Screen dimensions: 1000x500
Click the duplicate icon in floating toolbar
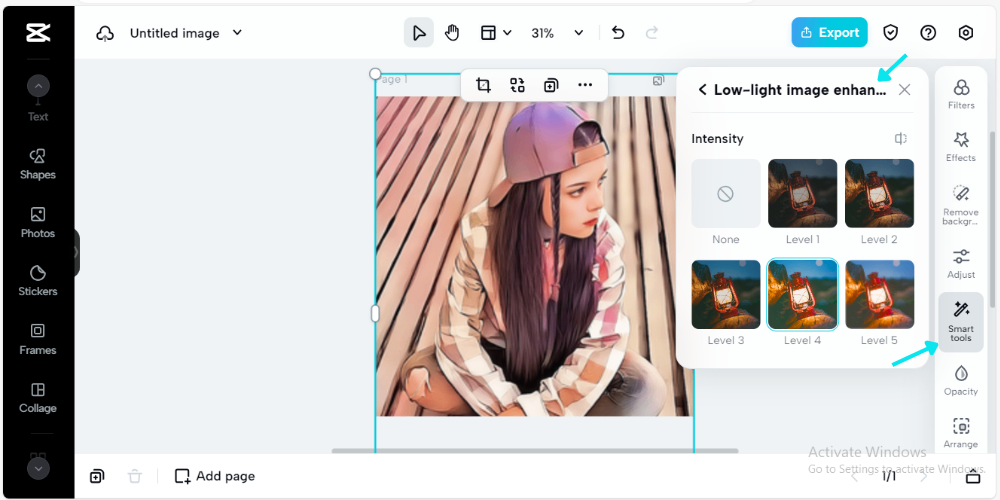(x=551, y=85)
